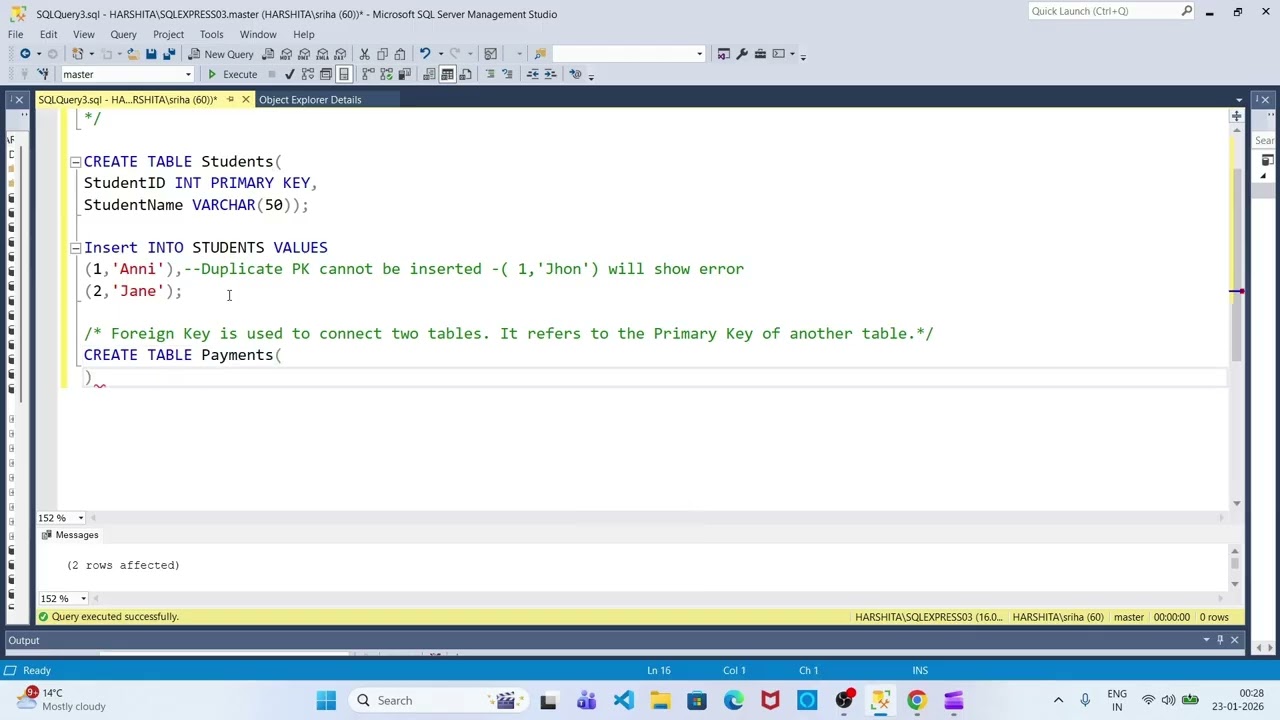Click the Save All icon
The width and height of the screenshot is (1280, 720).
click(x=169, y=54)
